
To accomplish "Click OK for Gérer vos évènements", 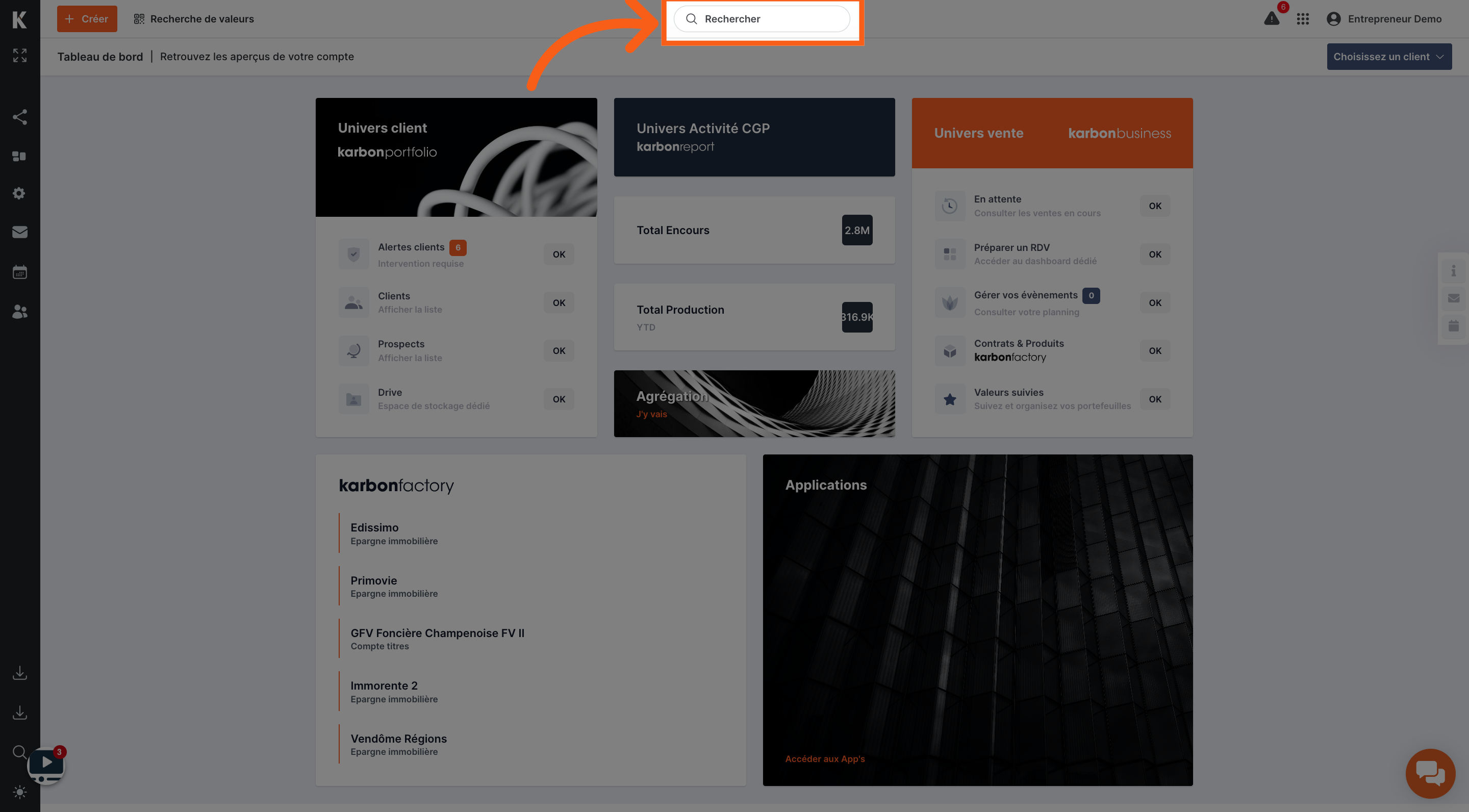I will pyautogui.click(x=1155, y=303).
